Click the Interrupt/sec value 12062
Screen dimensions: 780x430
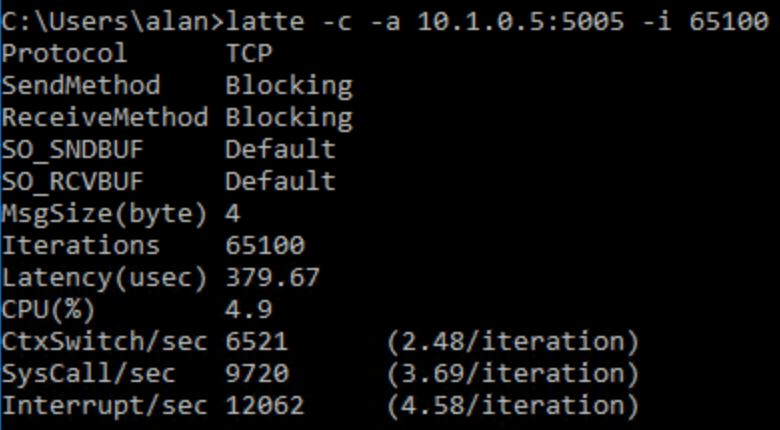(x=265, y=405)
